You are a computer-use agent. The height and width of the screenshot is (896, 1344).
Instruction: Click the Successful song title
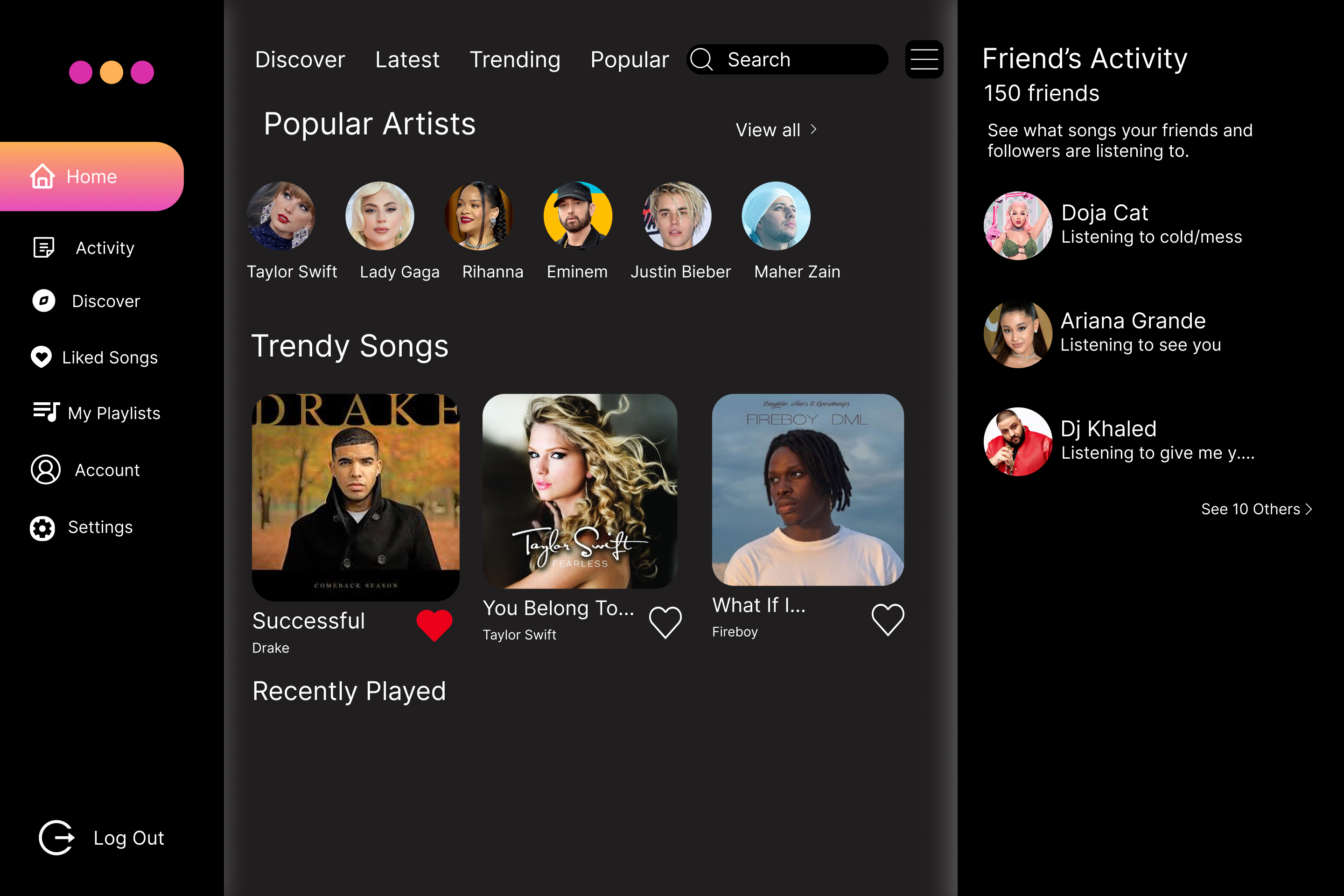coord(308,621)
